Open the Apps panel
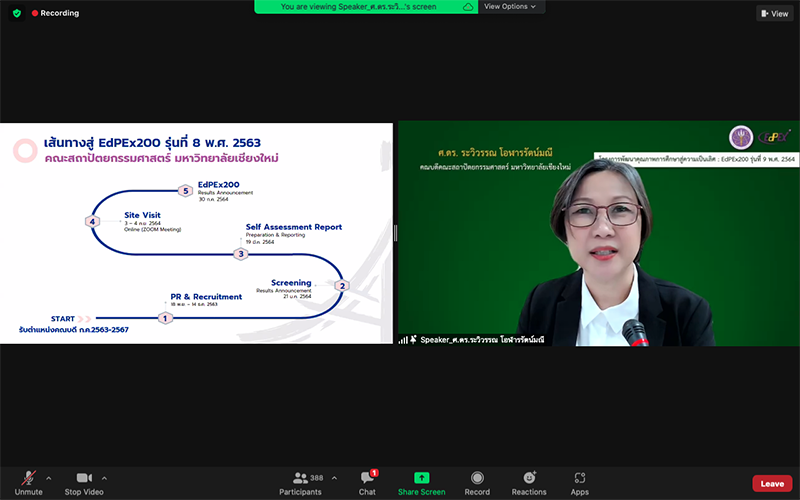Screen dimensions: 800x500 tap(580, 483)
